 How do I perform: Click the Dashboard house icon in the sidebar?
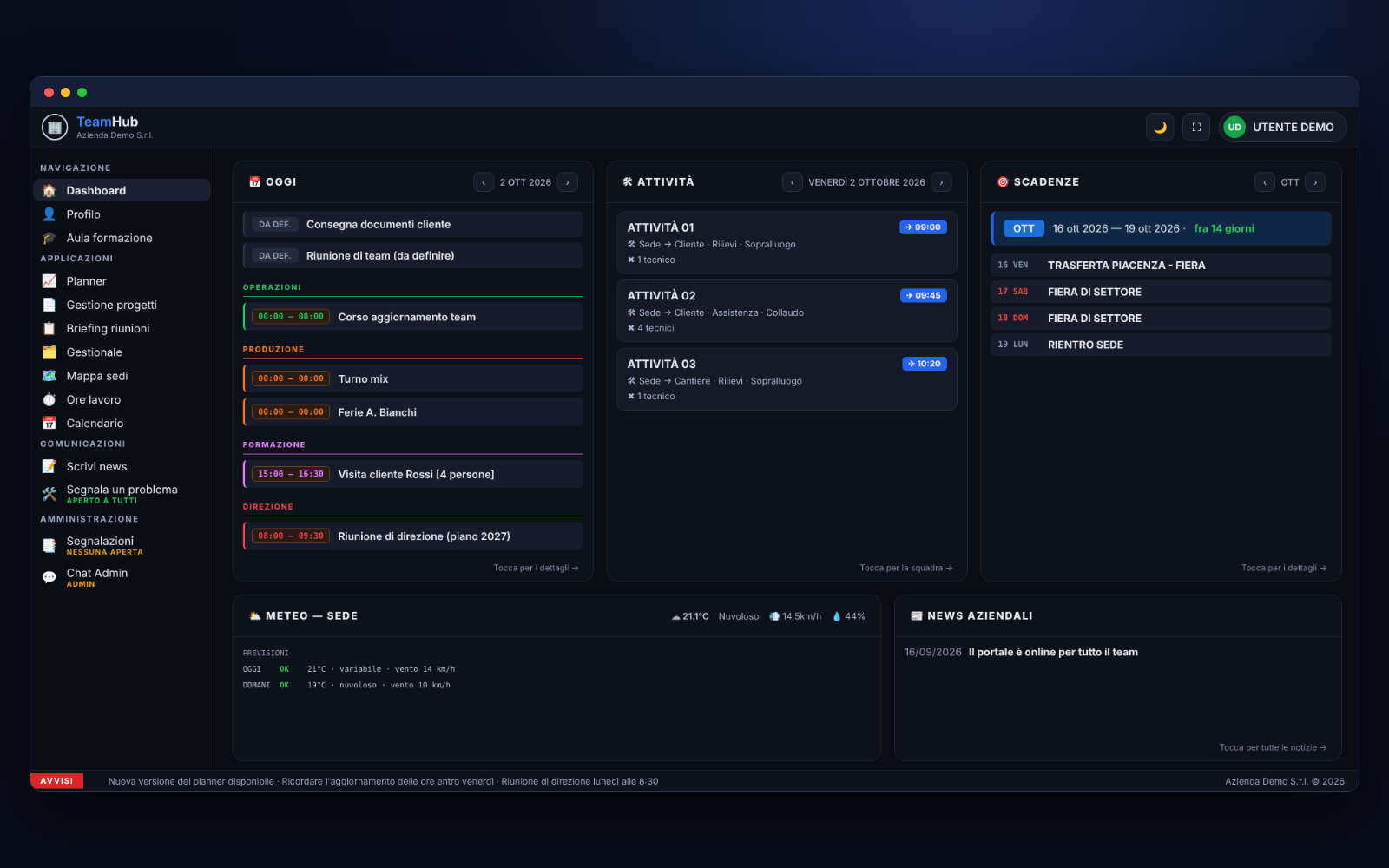(x=49, y=190)
